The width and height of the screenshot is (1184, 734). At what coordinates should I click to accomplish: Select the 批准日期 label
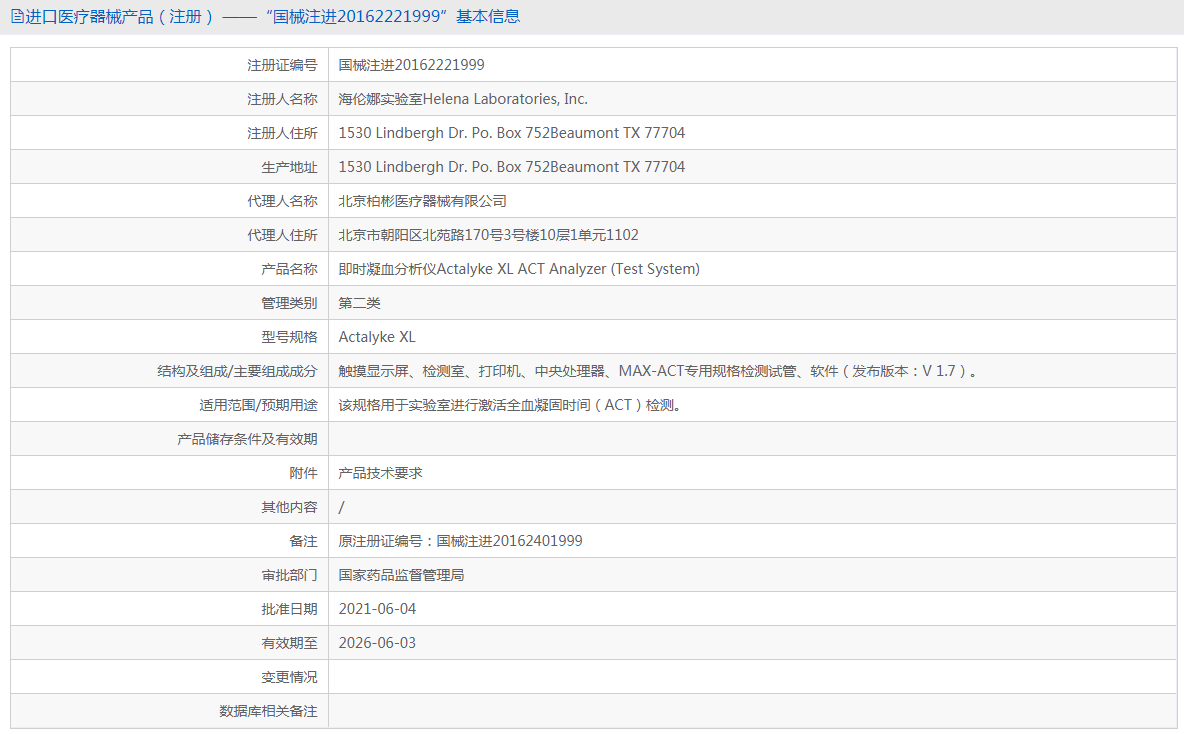tap(289, 609)
